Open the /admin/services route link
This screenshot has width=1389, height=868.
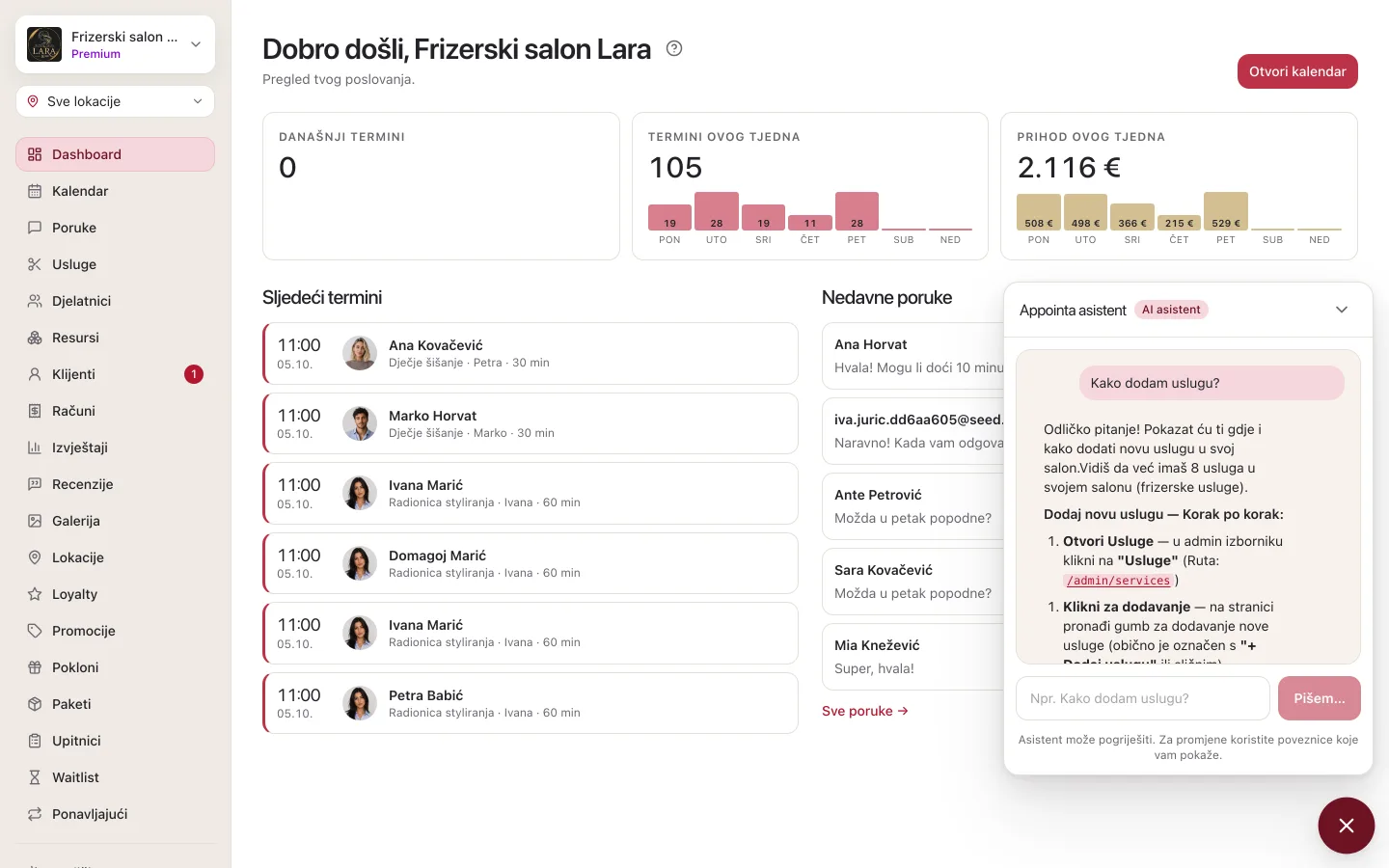tap(1119, 581)
